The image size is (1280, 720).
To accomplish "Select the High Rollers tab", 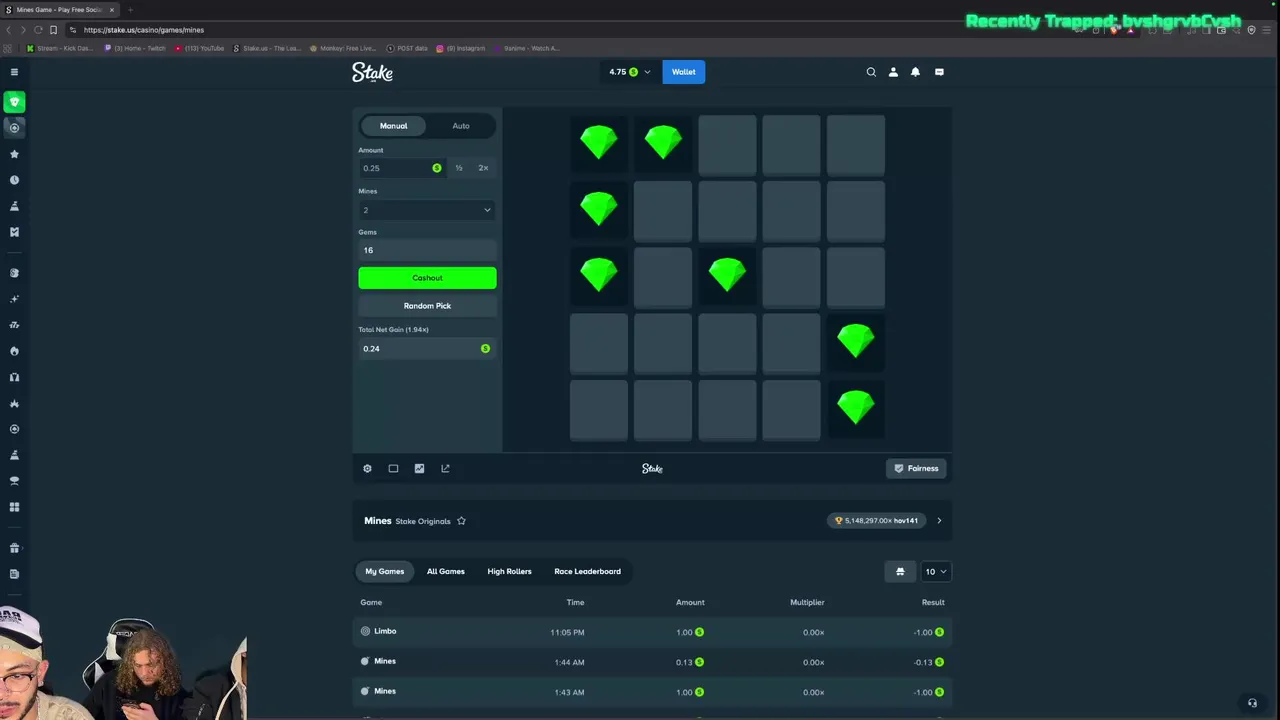I will [x=510, y=571].
